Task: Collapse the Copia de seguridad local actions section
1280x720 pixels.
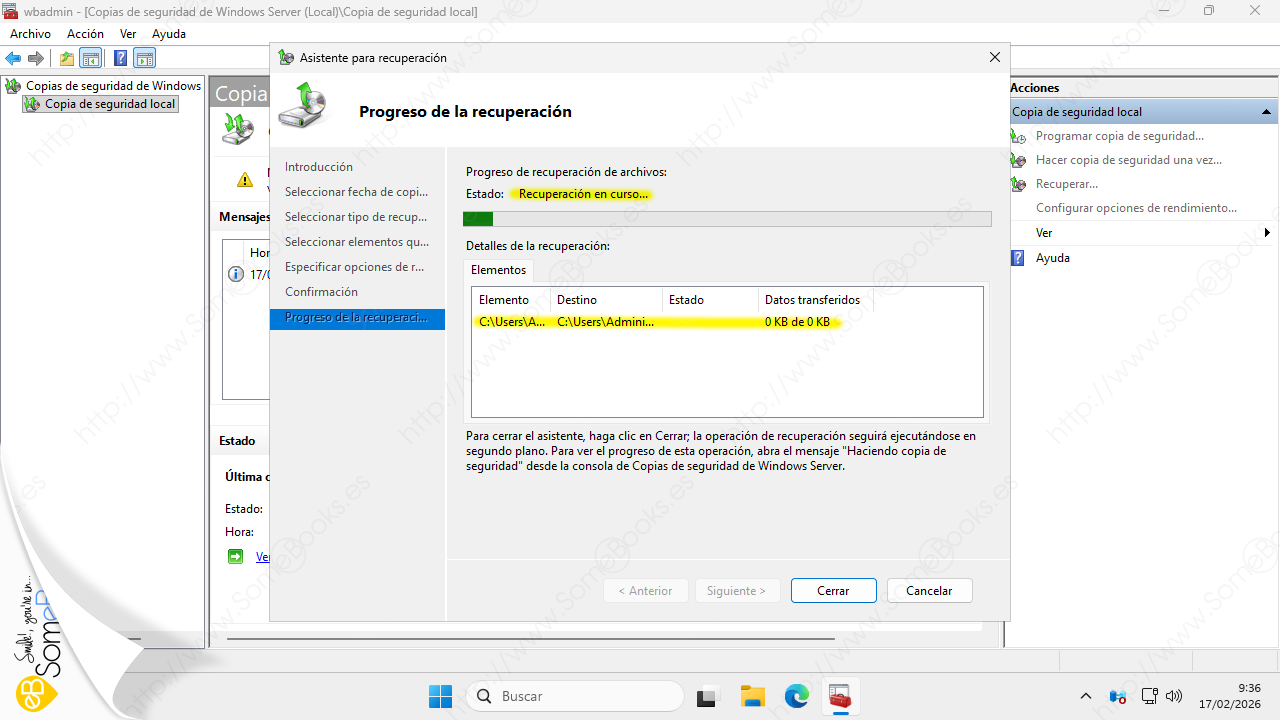Action: coord(1266,112)
